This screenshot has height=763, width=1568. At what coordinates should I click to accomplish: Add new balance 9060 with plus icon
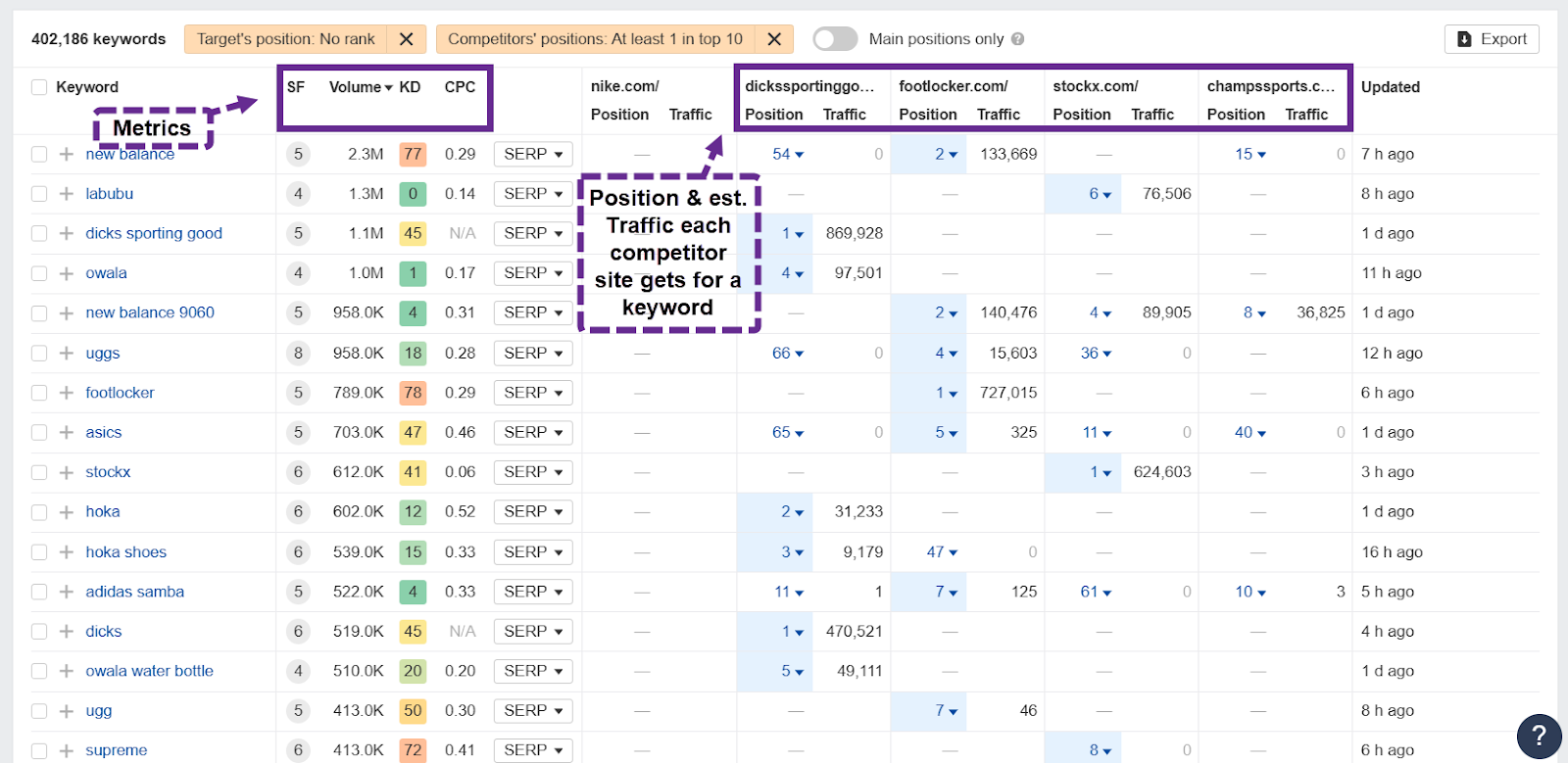[67, 313]
